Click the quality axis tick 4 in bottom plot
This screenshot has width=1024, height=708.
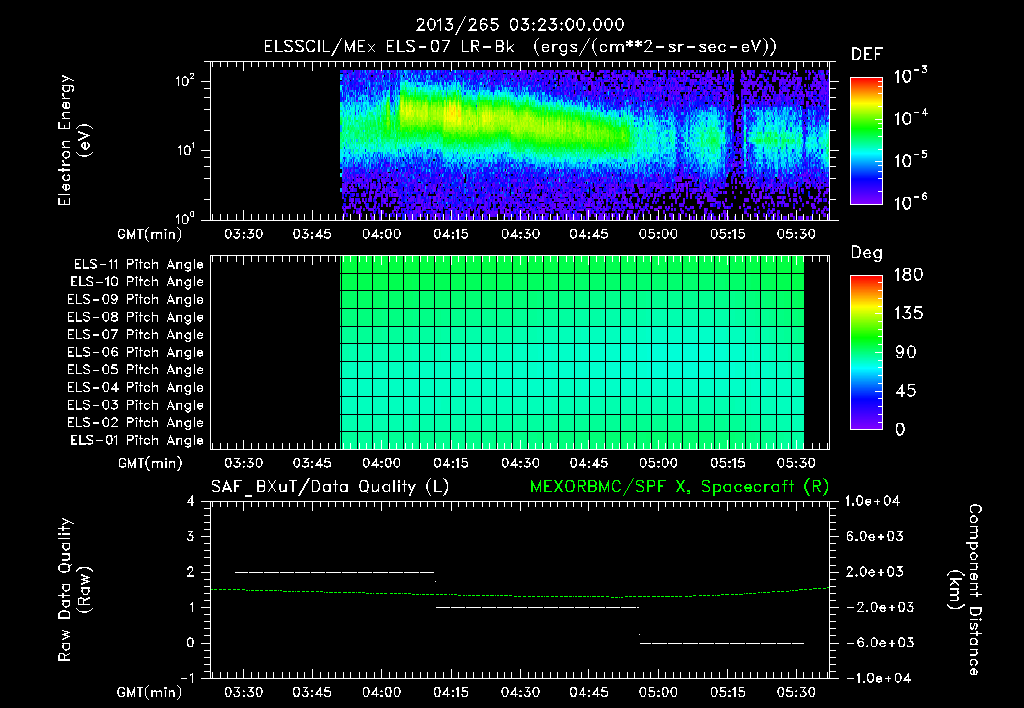tap(191, 501)
